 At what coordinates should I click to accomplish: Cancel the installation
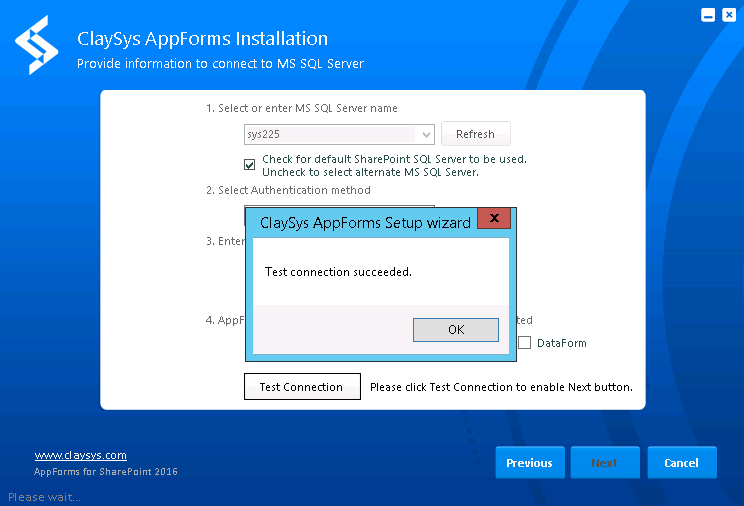(x=682, y=462)
